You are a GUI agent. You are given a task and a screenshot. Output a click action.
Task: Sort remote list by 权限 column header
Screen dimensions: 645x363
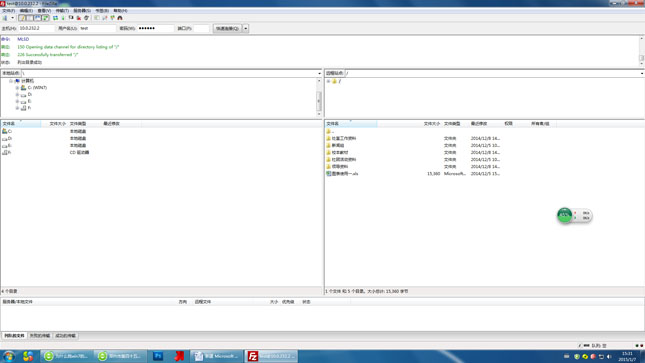point(516,123)
